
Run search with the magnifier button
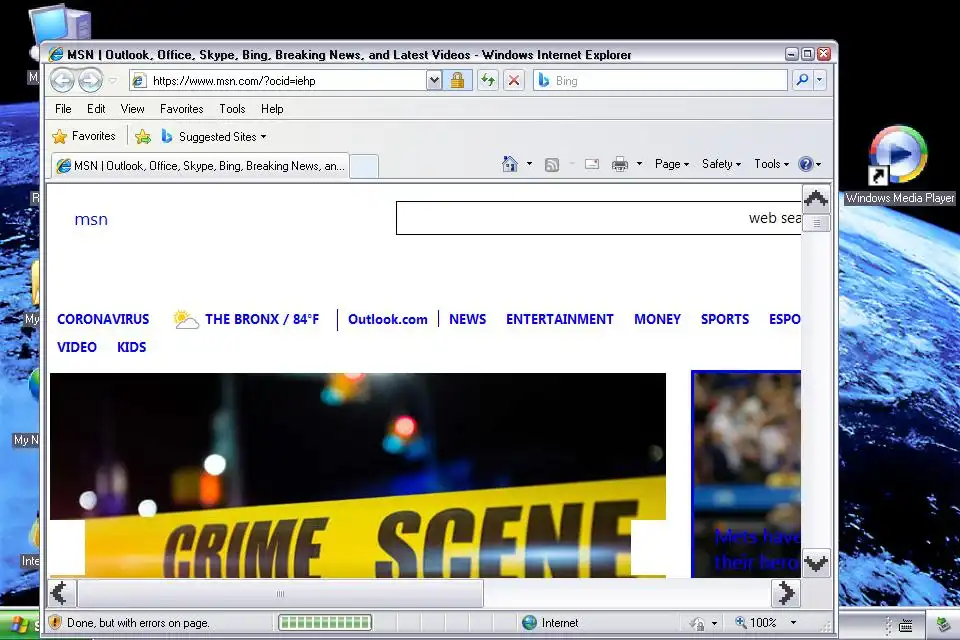point(801,80)
